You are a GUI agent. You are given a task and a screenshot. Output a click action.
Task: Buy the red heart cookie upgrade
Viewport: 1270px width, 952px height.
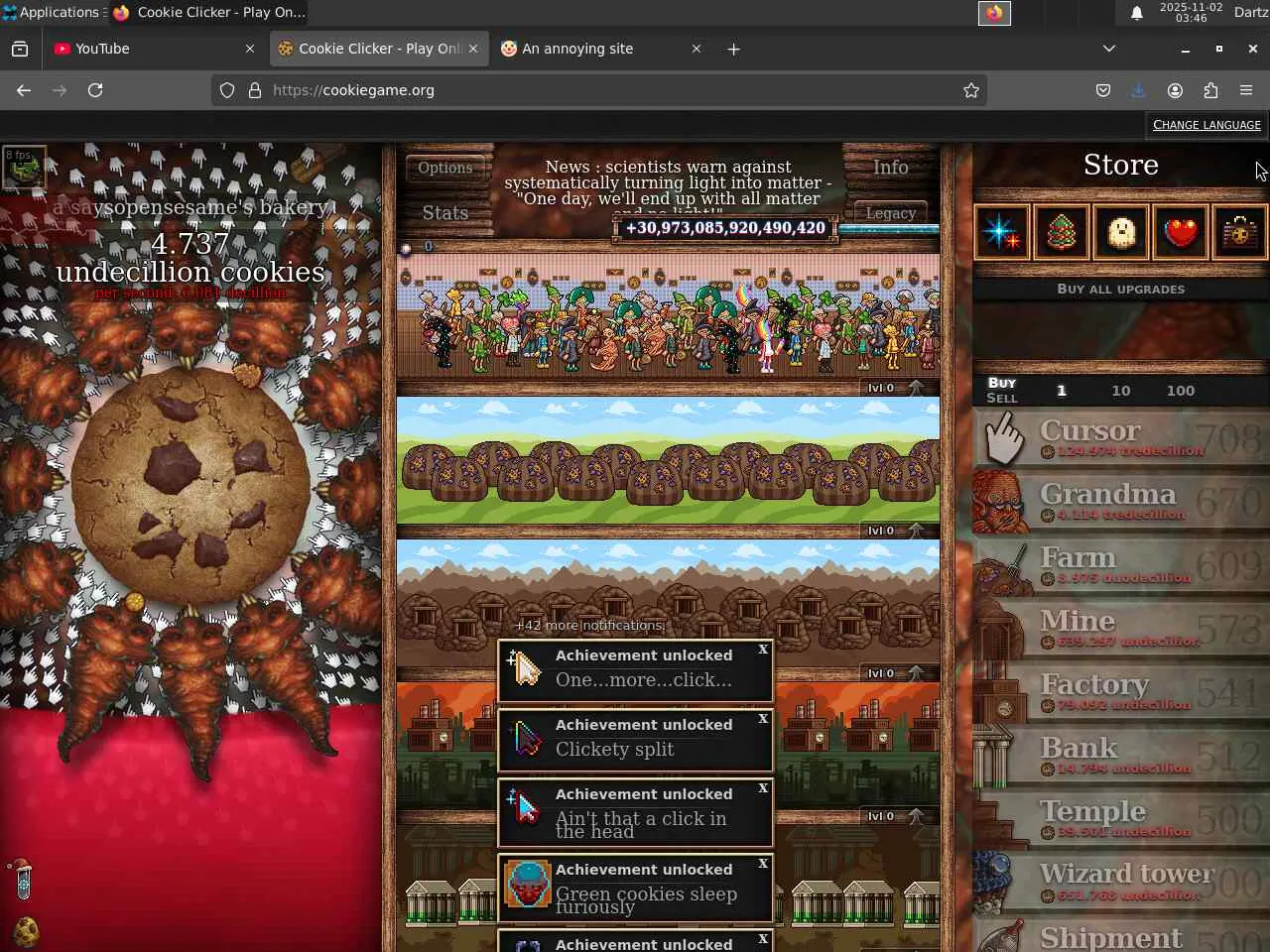[1181, 232]
